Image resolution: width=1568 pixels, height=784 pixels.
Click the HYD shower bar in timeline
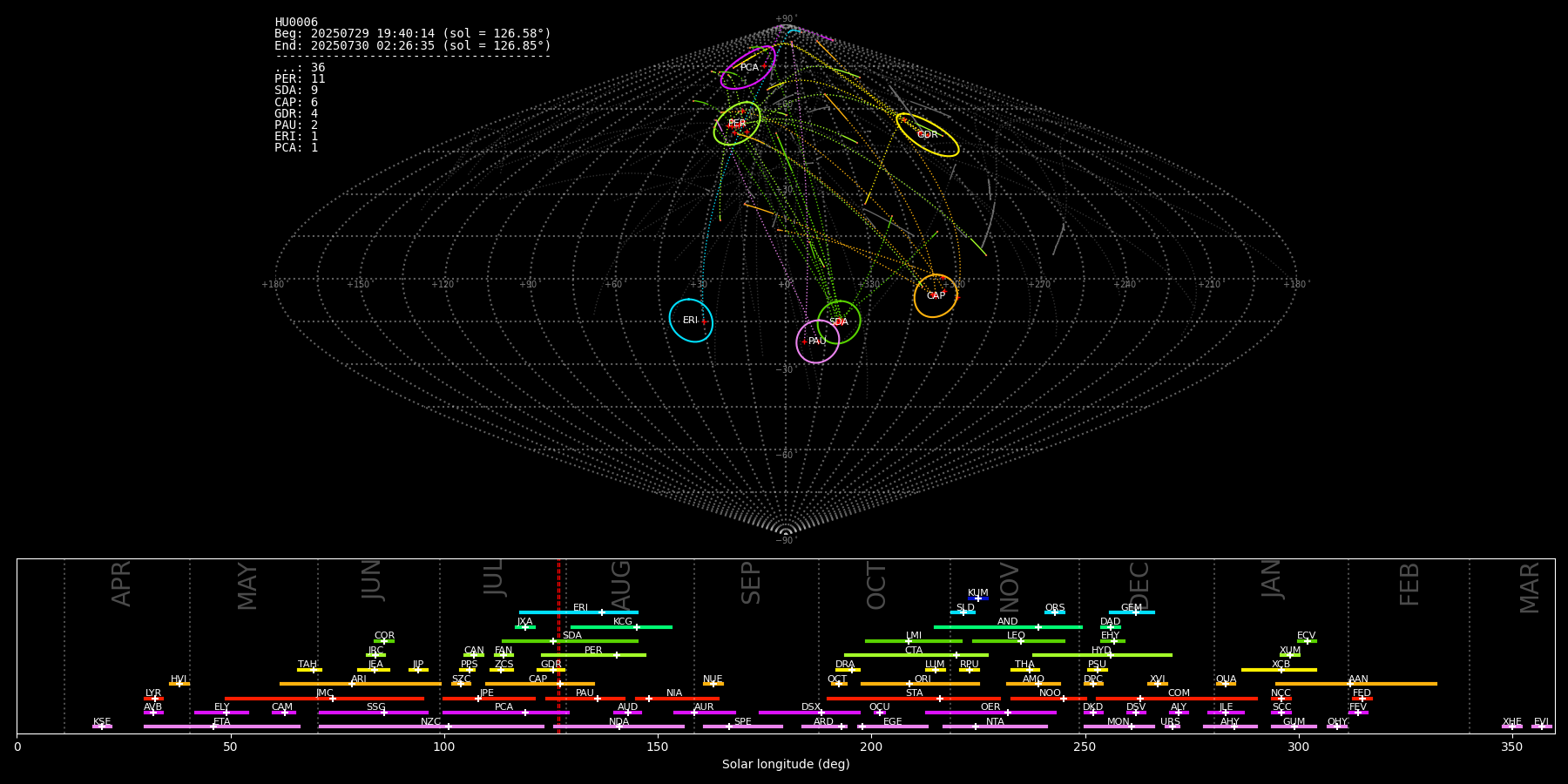[x=1102, y=655]
